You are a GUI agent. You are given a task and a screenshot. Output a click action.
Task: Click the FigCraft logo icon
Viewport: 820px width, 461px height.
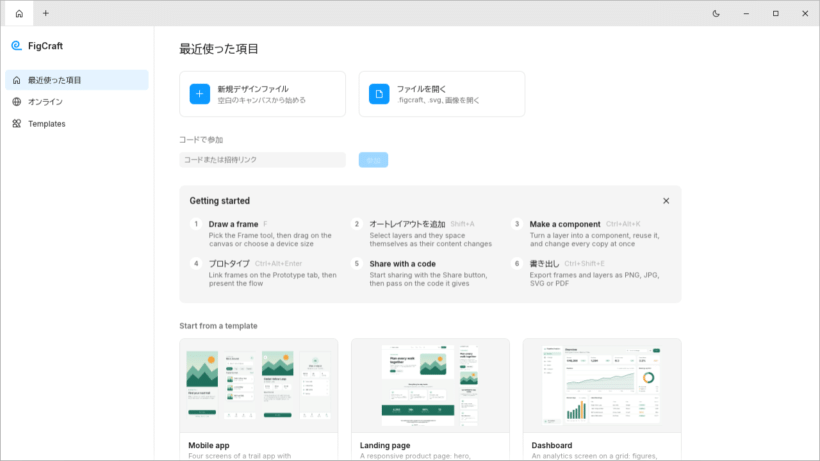click(x=16, y=46)
